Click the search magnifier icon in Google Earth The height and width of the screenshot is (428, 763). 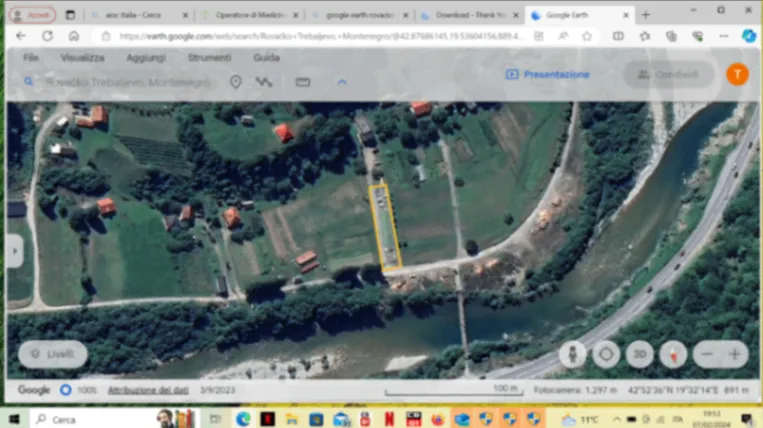point(29,82)
